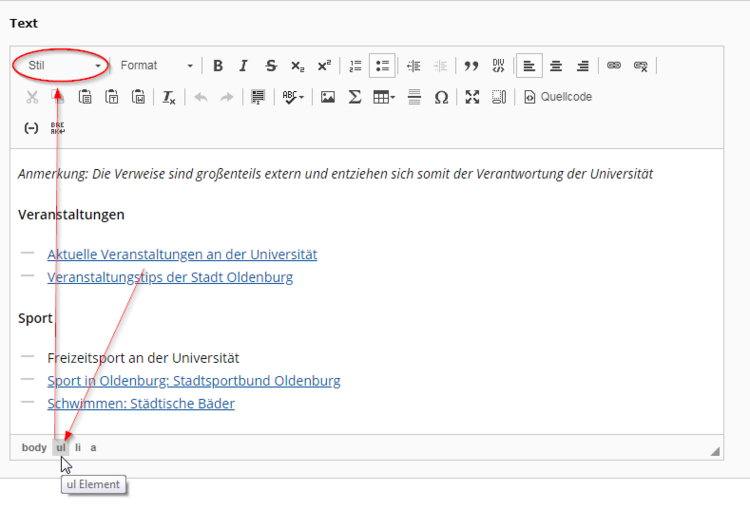
Task: Insert a special character
Action: tap(441, 97)
